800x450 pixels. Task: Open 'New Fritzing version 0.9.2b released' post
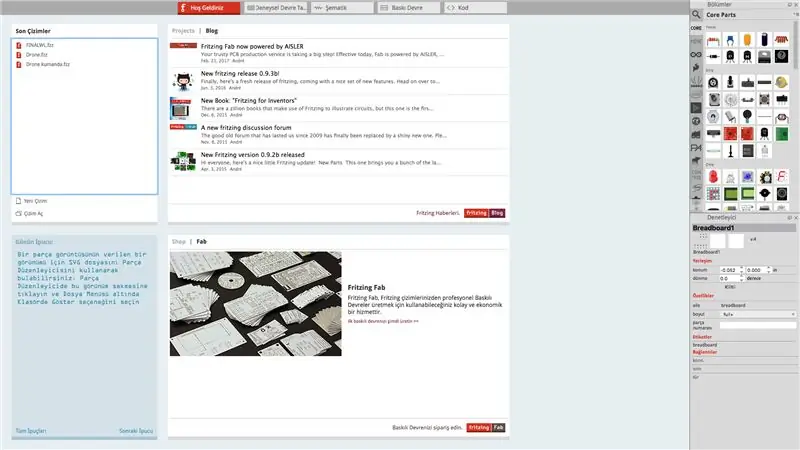[253, 155]
